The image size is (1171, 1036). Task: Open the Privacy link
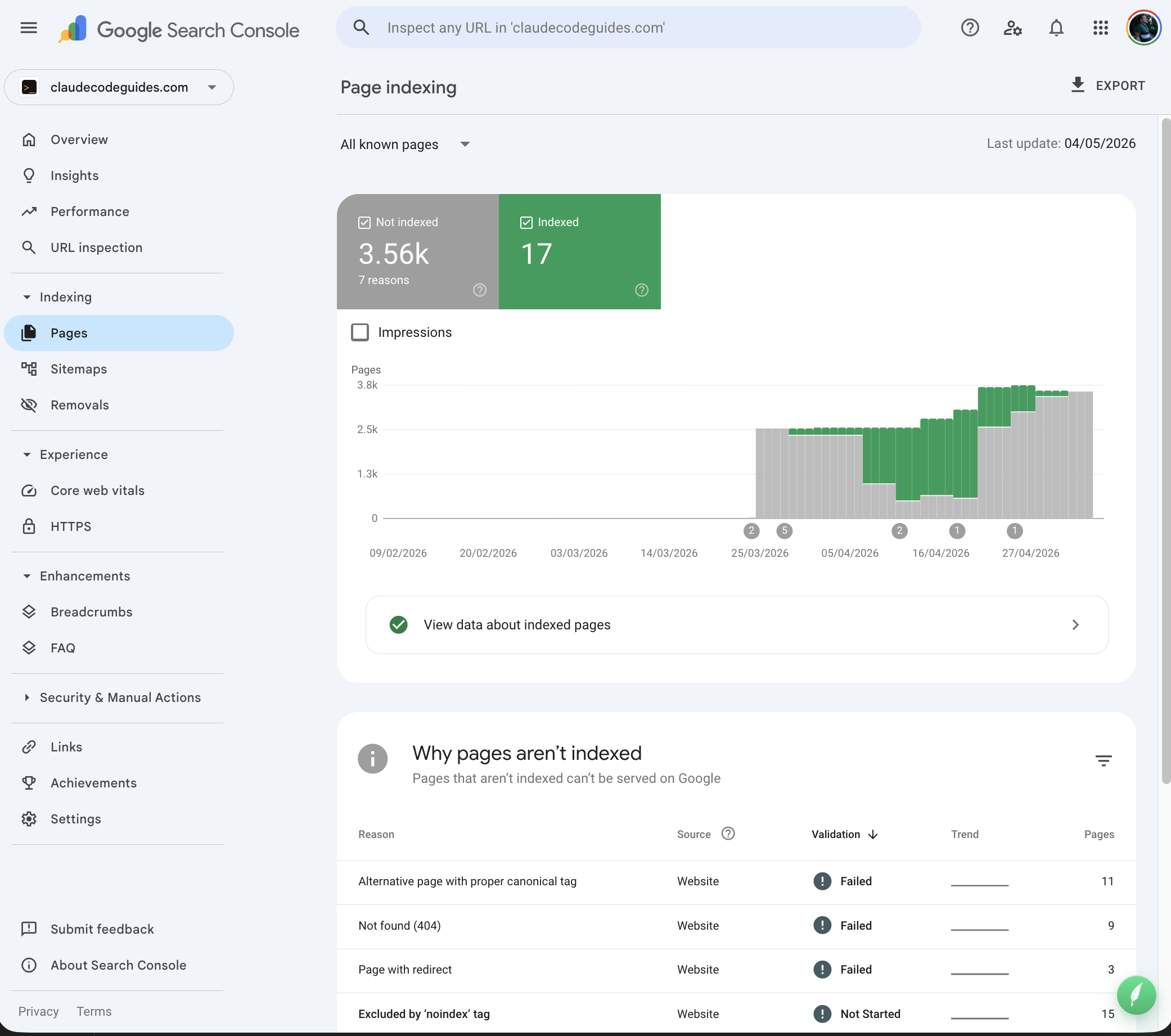(38, 1011)
